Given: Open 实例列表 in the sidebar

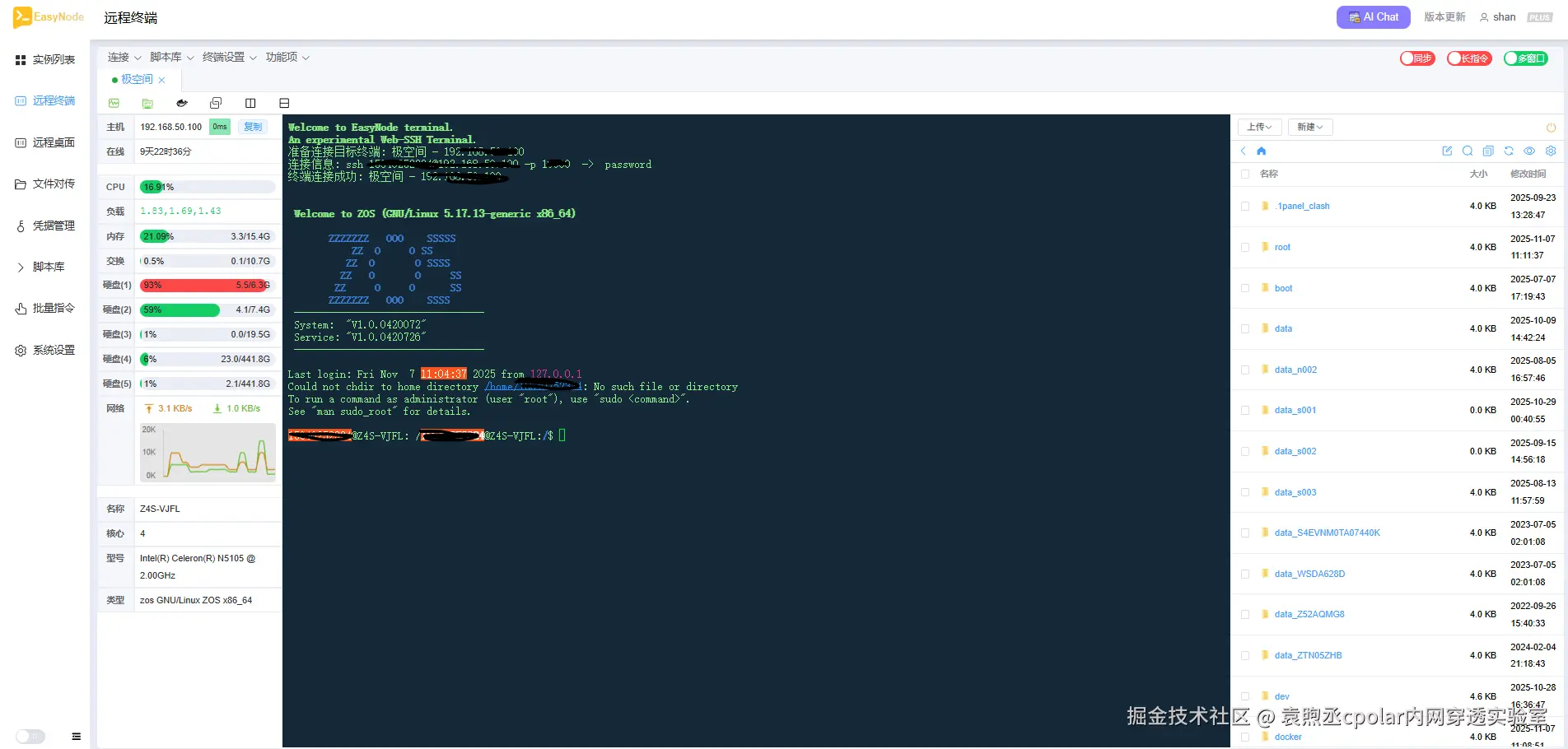Looking at the screenshot, I should tap(45, 59).
